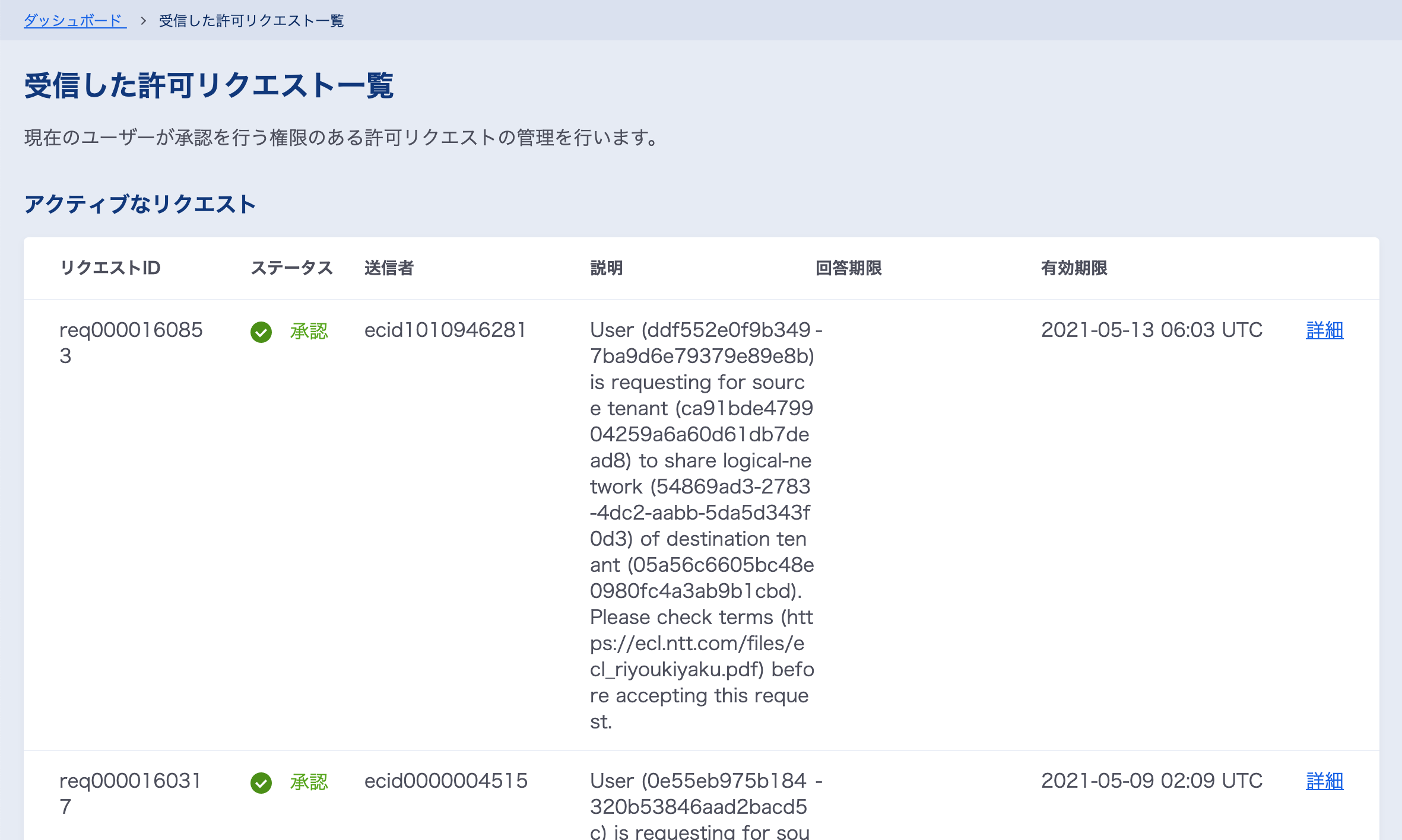The width and height of the screenshot is (1402, 840).
Task: Open 詳細 link for request req0000160317
Action: (x=1324, y=781)
